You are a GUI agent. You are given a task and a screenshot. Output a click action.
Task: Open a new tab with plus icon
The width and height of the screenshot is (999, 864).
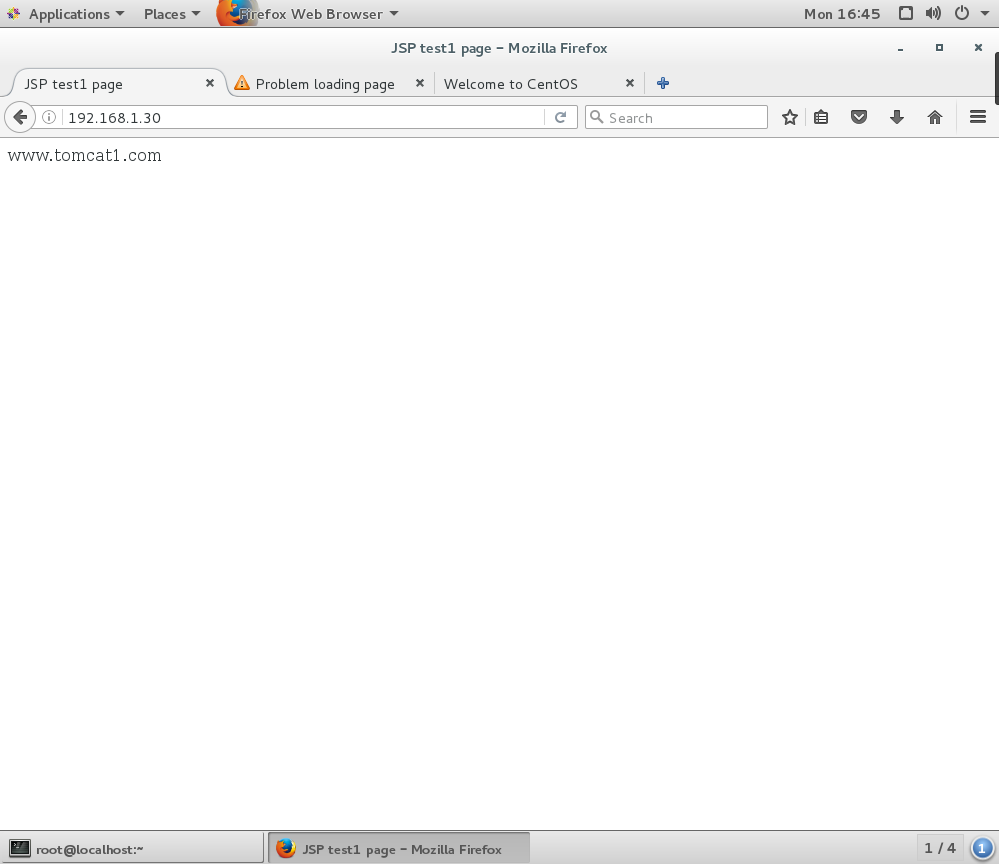(x=663, y=83)
